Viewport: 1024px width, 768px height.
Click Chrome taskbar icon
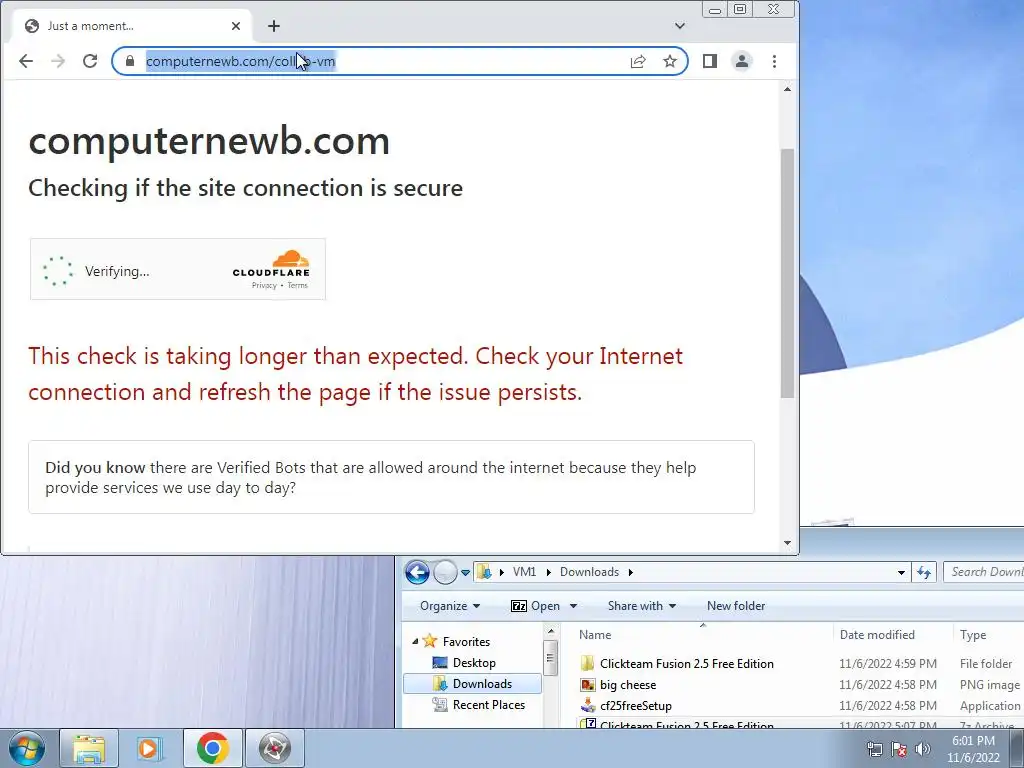point(212,748)
